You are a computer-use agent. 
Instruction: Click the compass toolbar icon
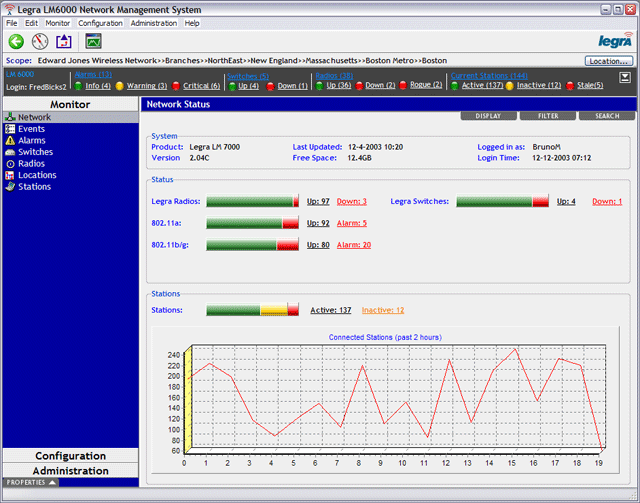[x=40, y=41]
